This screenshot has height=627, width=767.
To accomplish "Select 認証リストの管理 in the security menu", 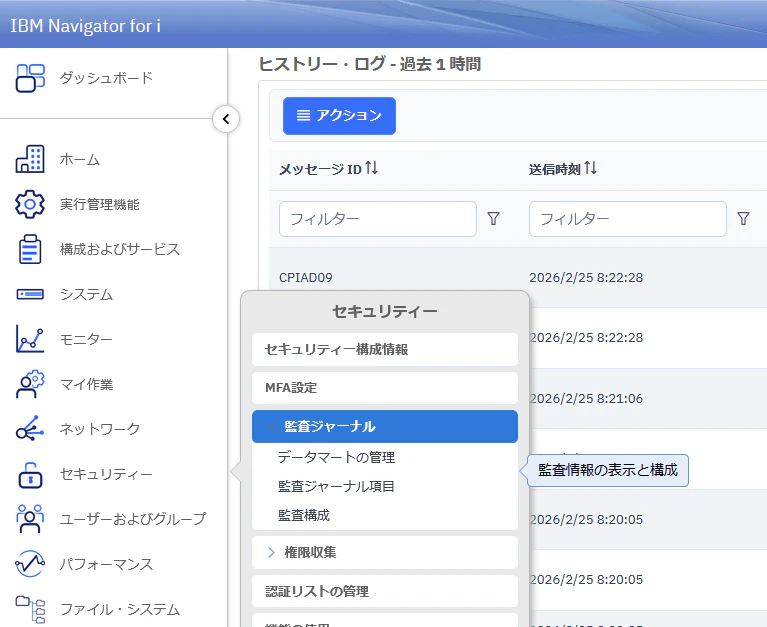I will coord(385,591).
